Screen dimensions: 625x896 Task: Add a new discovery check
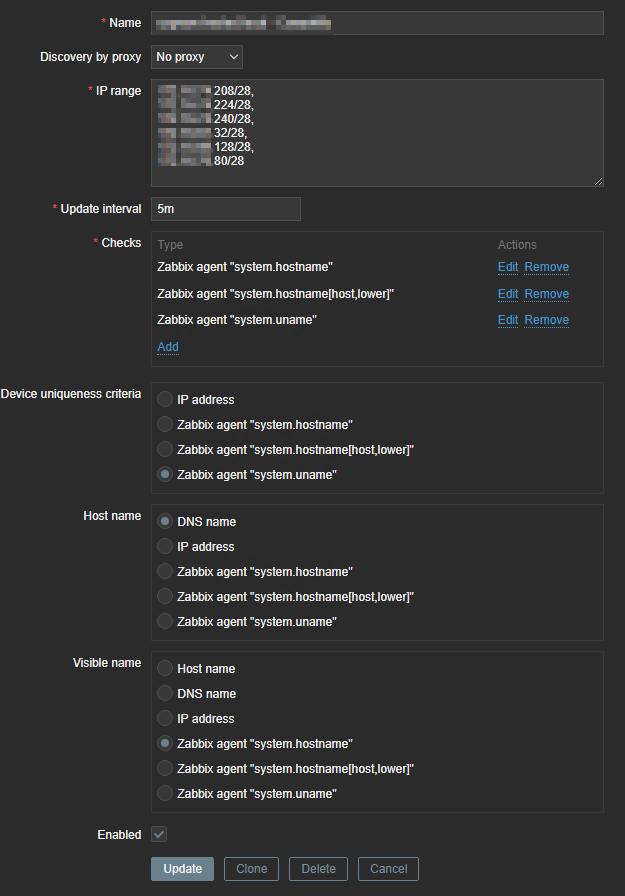[x=168, y=347]
